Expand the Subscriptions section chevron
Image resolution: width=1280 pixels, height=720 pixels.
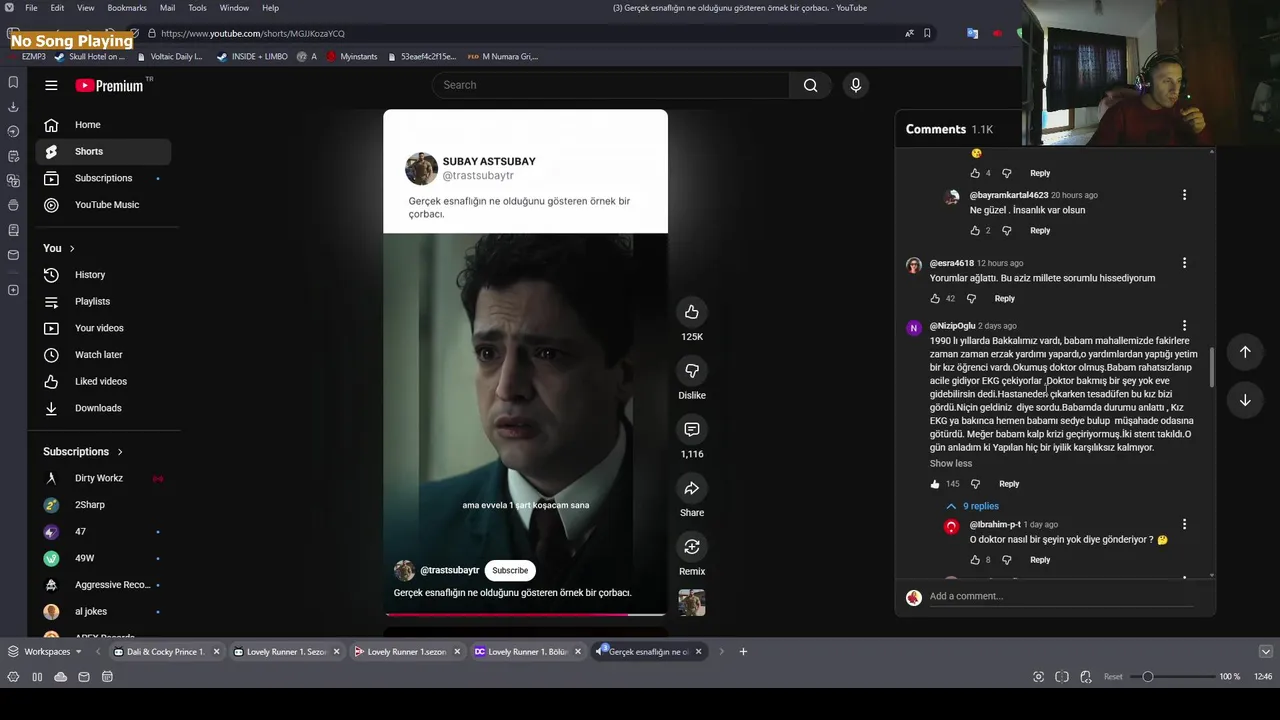[120, 452]
